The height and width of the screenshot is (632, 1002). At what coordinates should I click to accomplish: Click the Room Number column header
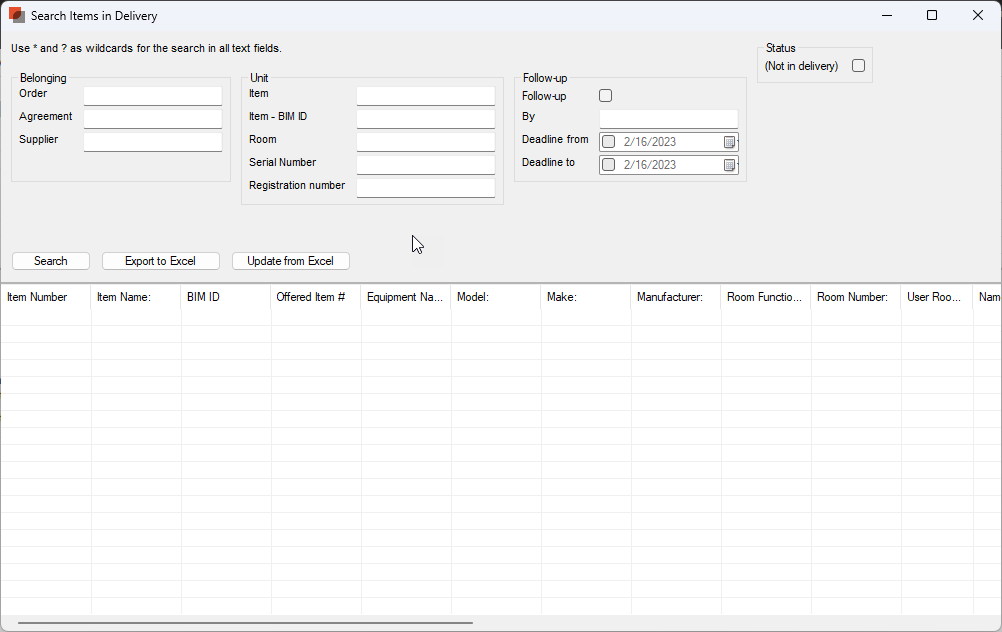(855, 297)
